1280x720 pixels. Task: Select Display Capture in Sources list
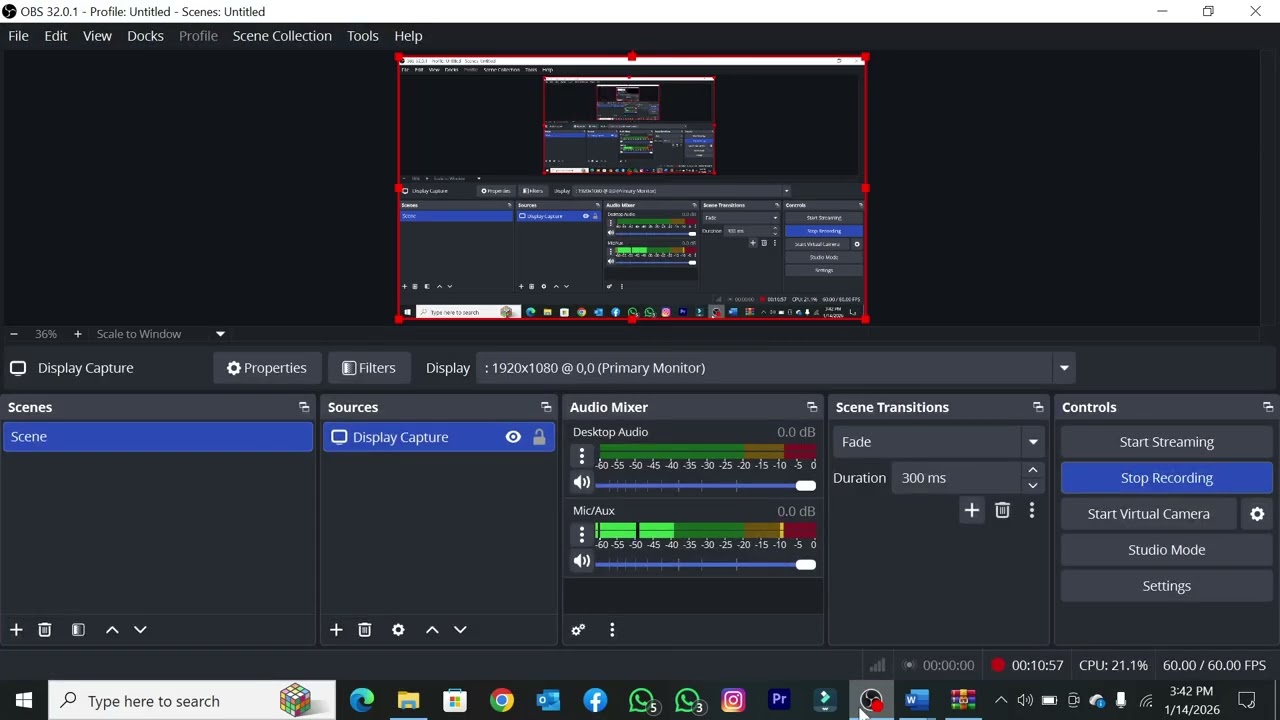(438, 437)
